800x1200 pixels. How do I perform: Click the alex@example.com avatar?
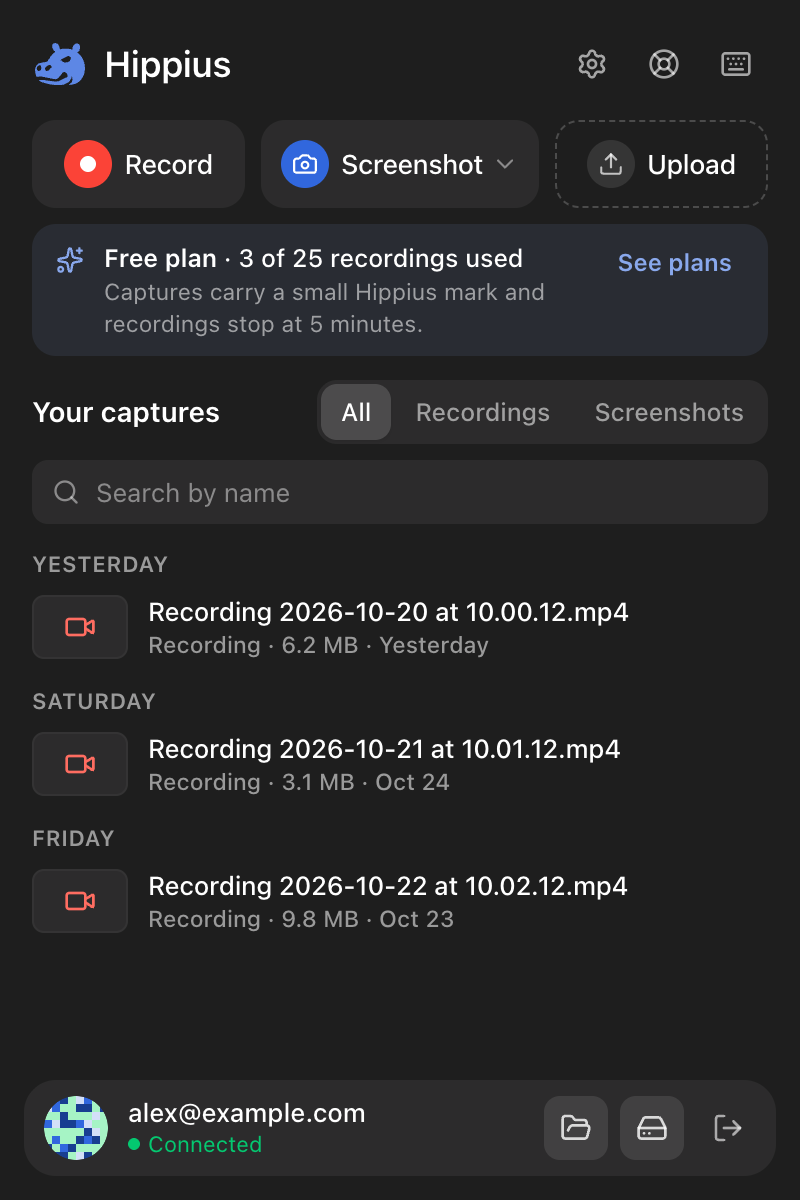click(x=76, y=1128)
